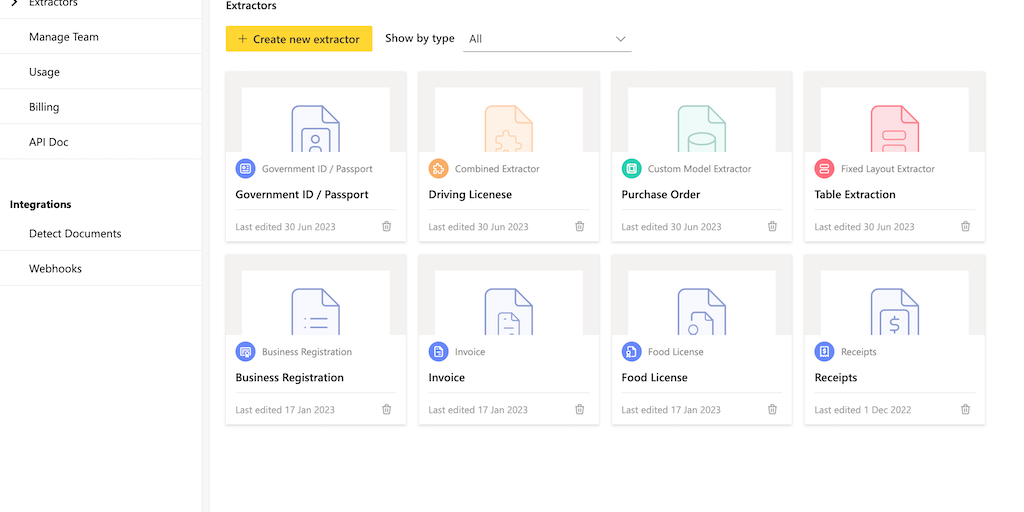Select Detect Documents under Integrations
Viewport: 1024px width, 512px height.
(75, 234)
